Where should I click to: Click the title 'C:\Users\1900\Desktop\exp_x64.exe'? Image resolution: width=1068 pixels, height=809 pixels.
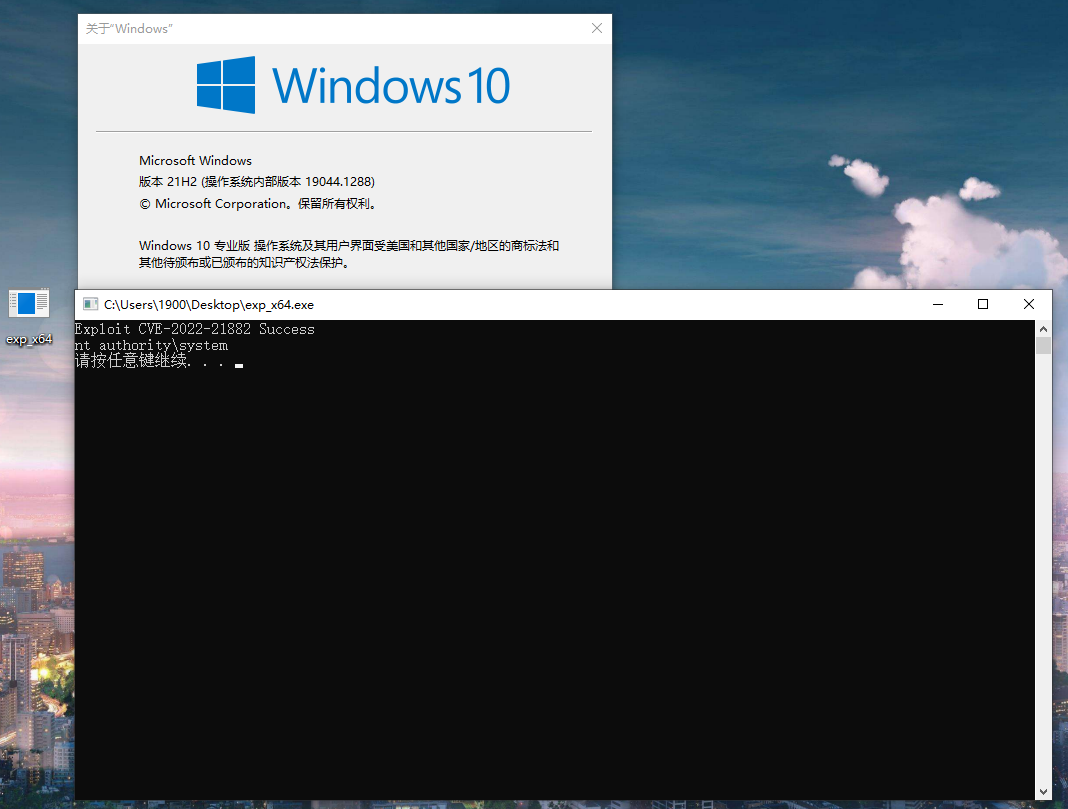tap(209, 304)
